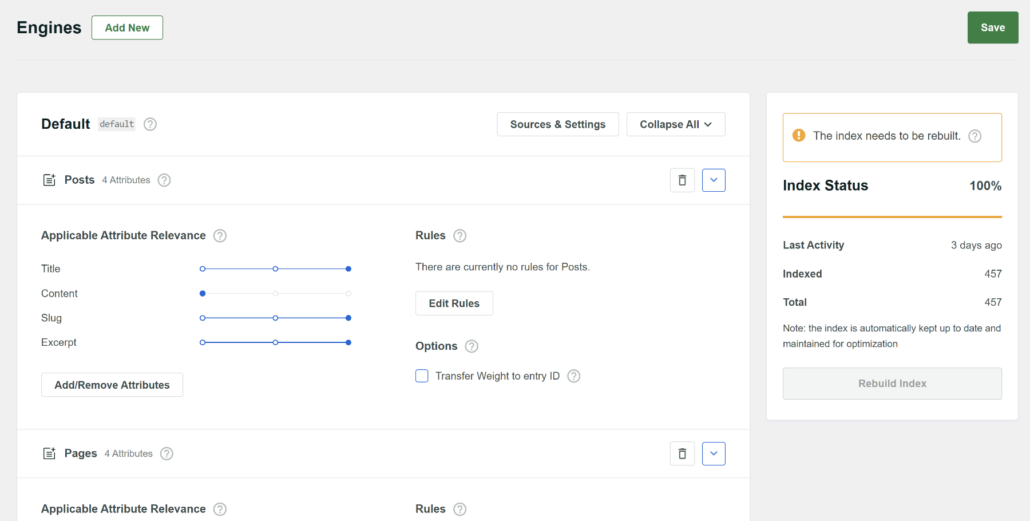Open Sources & Settings
1030x521 pixels.
(558, 124)
